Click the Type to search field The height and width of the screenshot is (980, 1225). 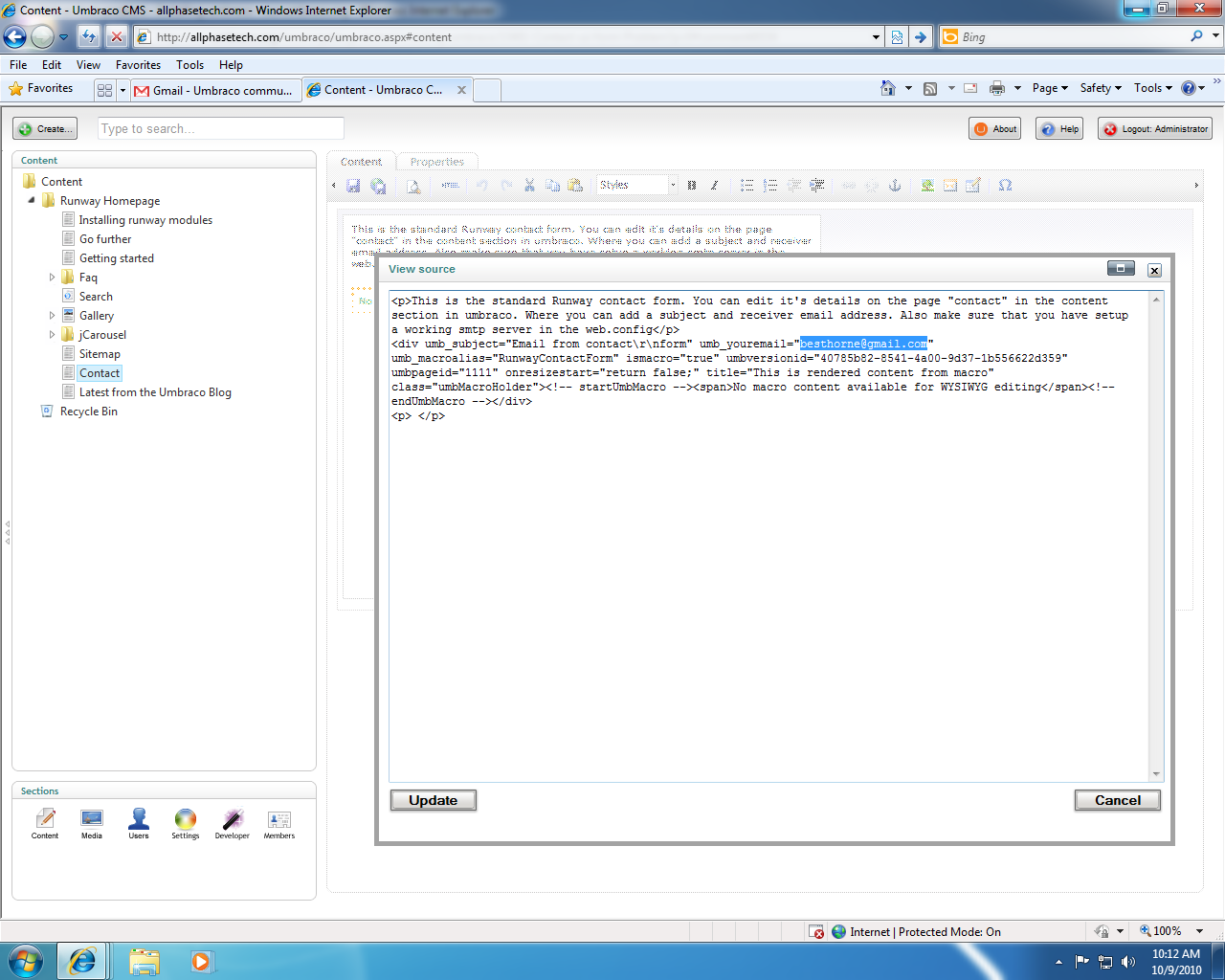tap(221, 129)
